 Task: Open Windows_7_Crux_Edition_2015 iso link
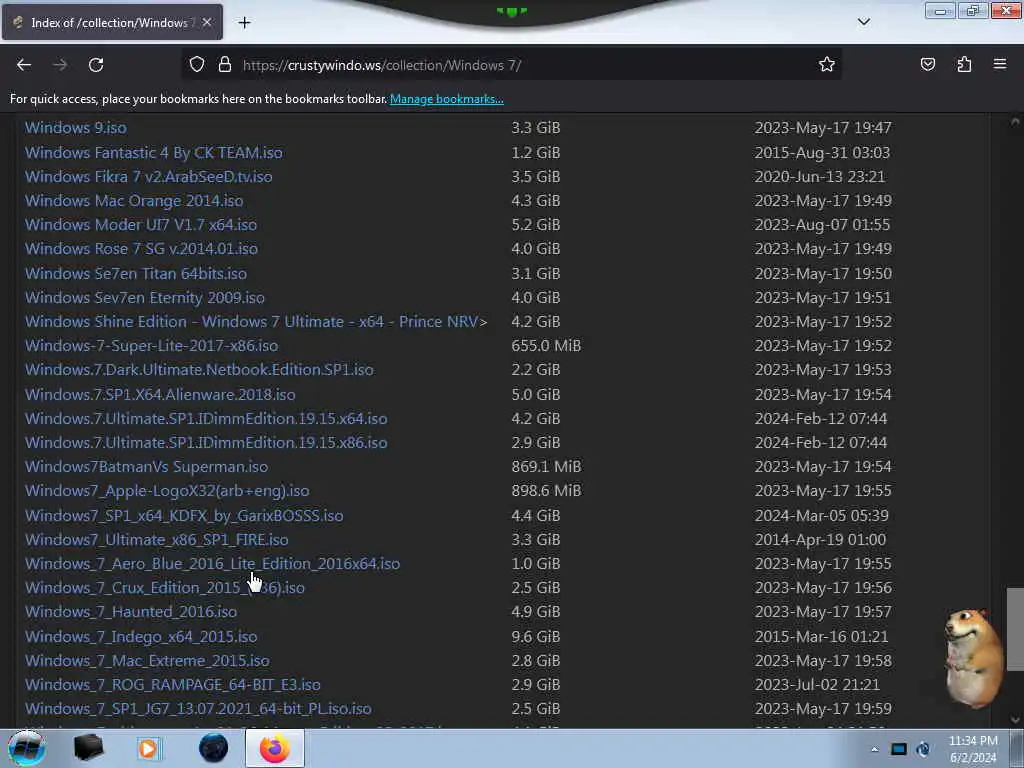point(165,588)
